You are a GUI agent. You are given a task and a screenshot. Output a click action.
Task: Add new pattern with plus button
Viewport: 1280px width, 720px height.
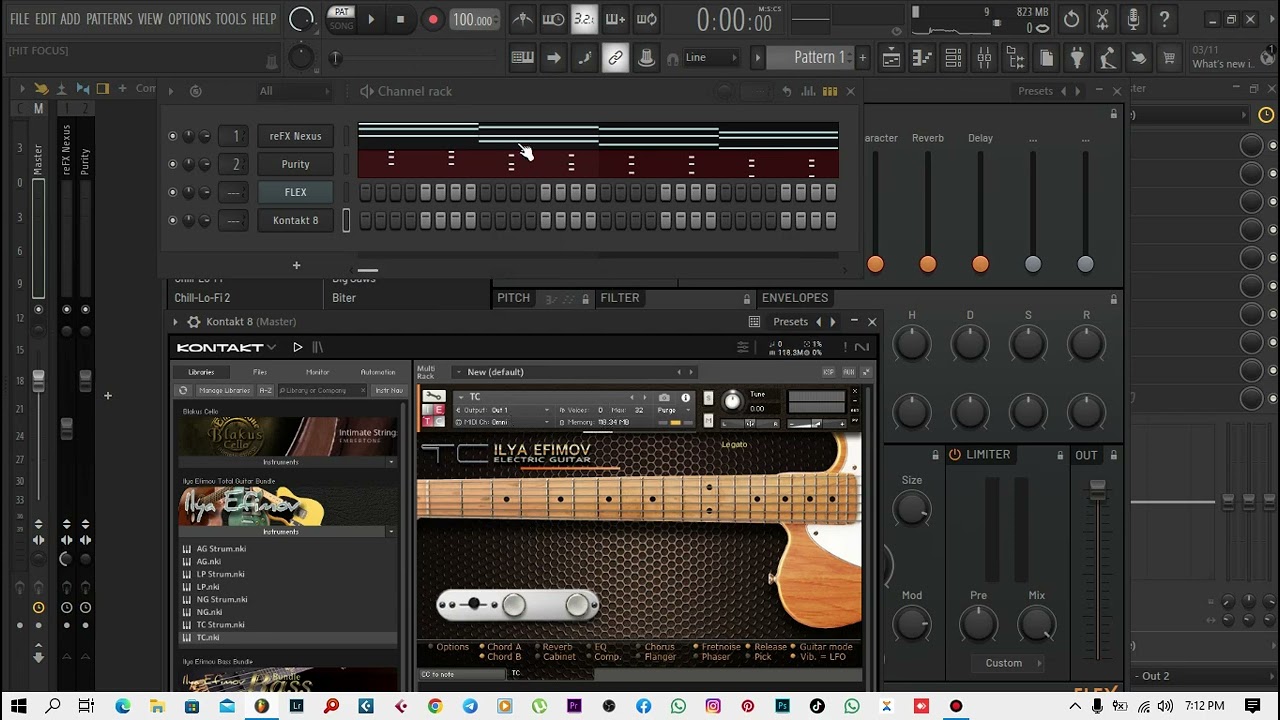[862, 58]
